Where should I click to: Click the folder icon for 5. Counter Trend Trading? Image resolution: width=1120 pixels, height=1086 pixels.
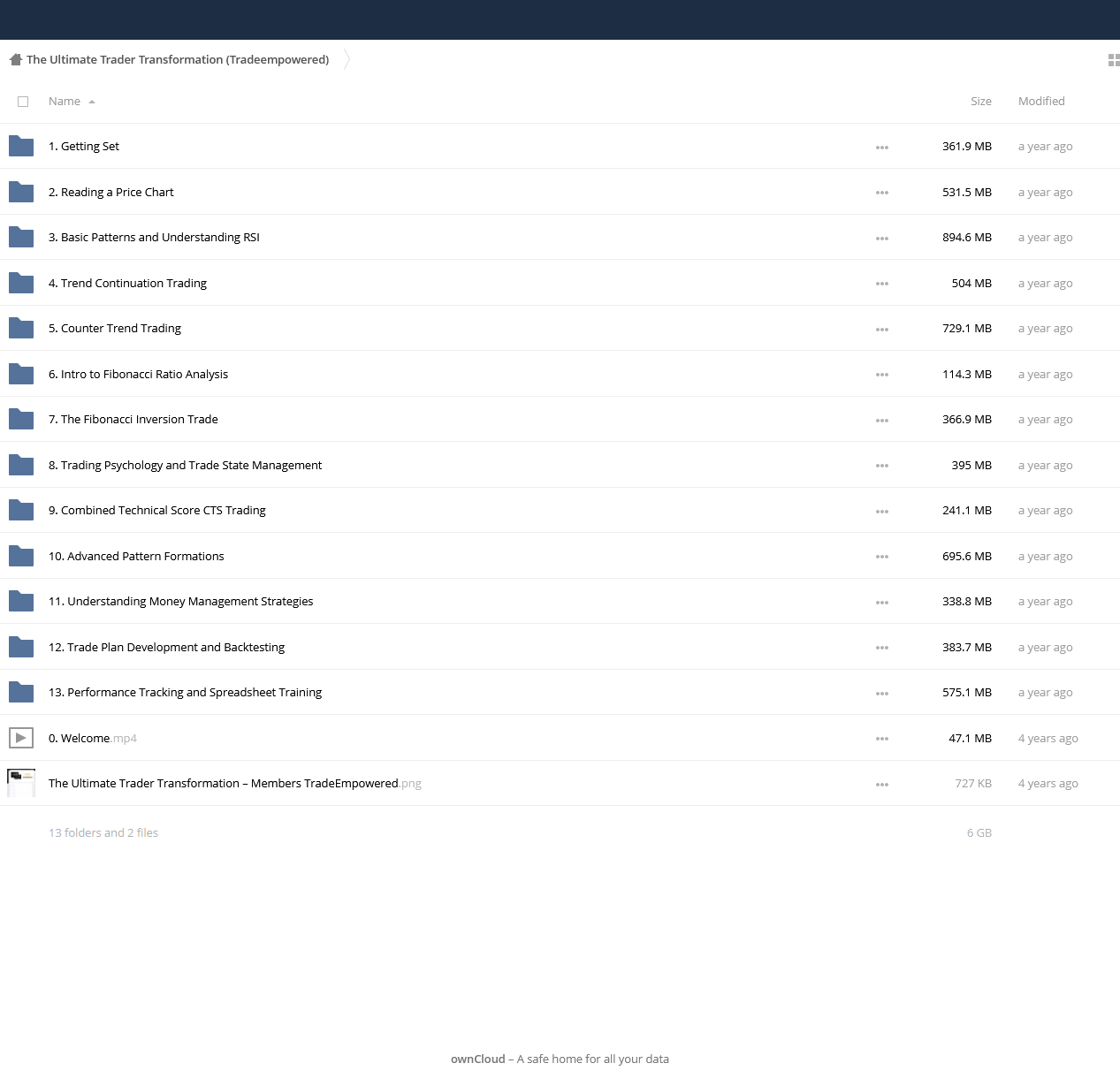(21, 328)
